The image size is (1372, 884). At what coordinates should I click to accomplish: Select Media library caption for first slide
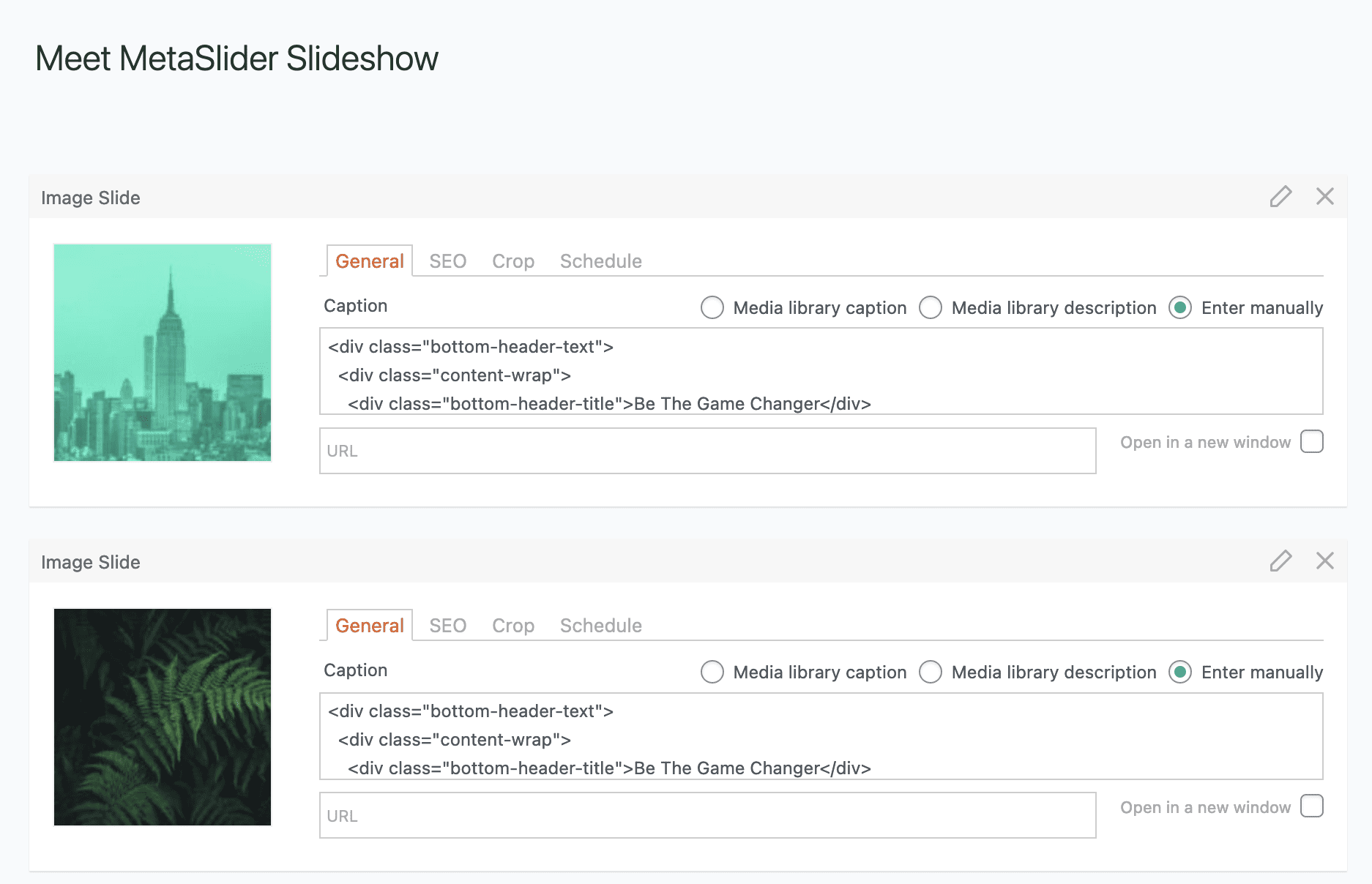pos(712,307)
